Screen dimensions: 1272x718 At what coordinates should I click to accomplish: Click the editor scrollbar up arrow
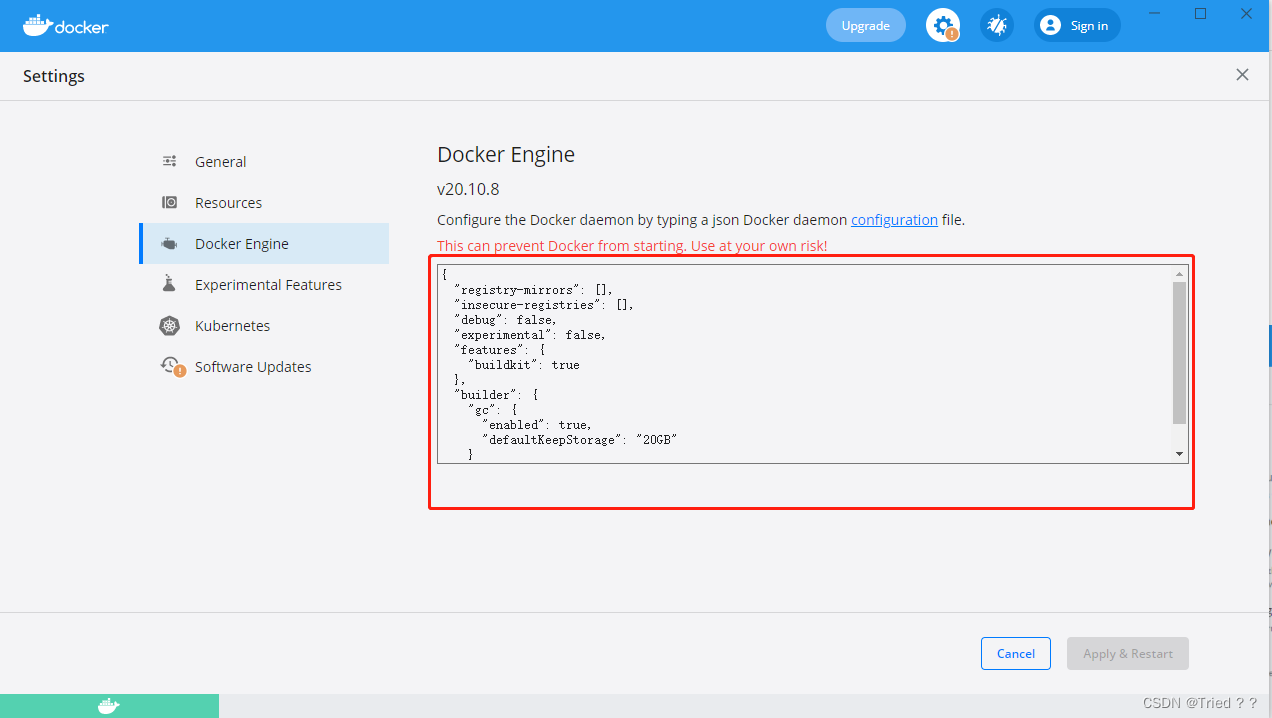coord(1180,273)
